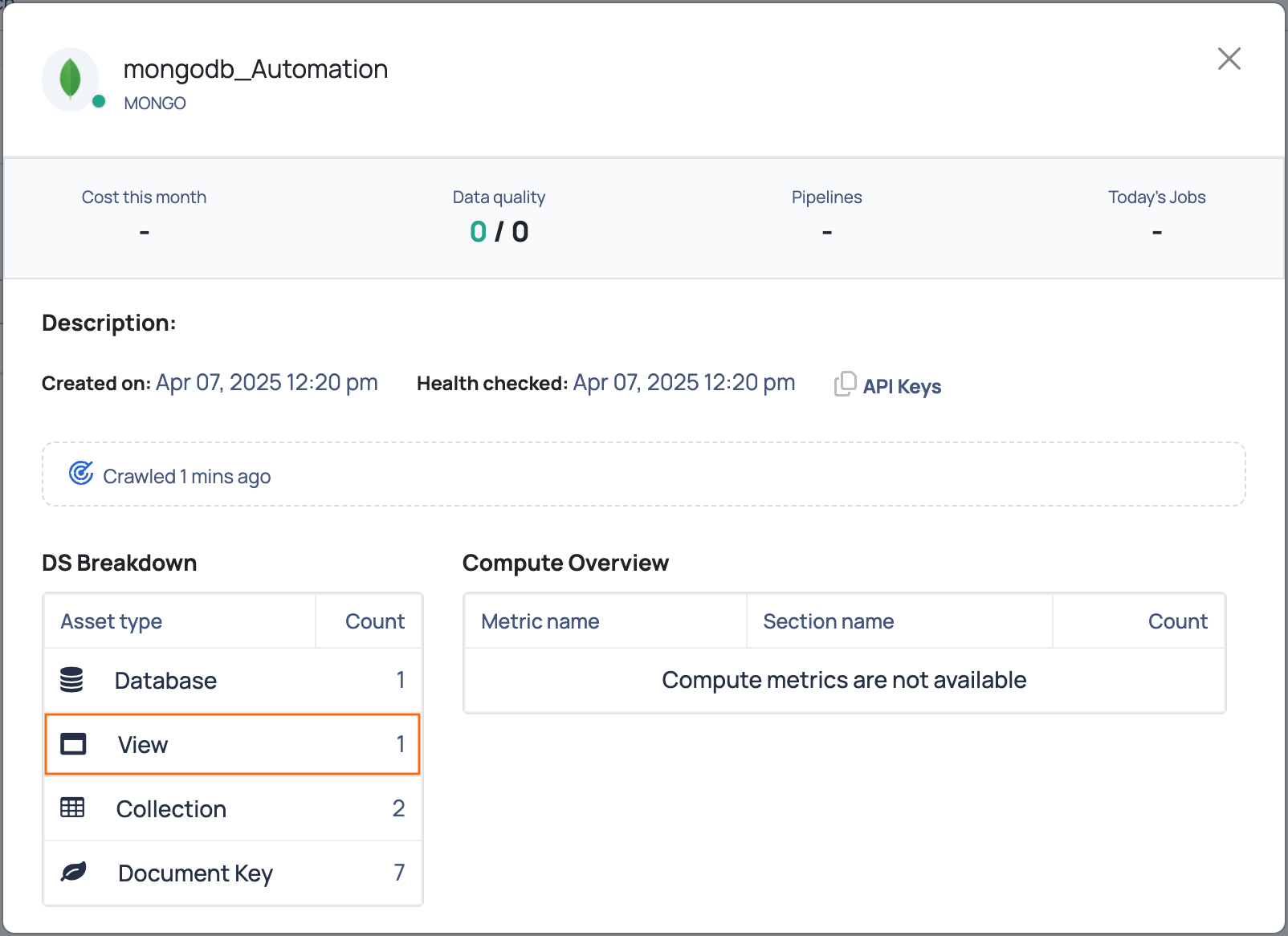Viewport: 1288px width, 936px height.
Task: Click the Pipelines label
Action: [x=826, y=197]
